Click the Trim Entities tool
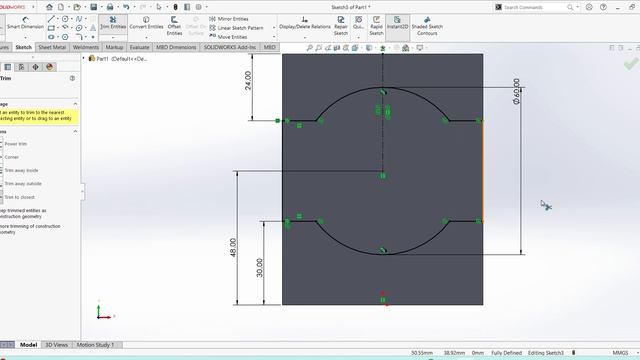This screenshot has height=360, width=640. tap(113, 23)
